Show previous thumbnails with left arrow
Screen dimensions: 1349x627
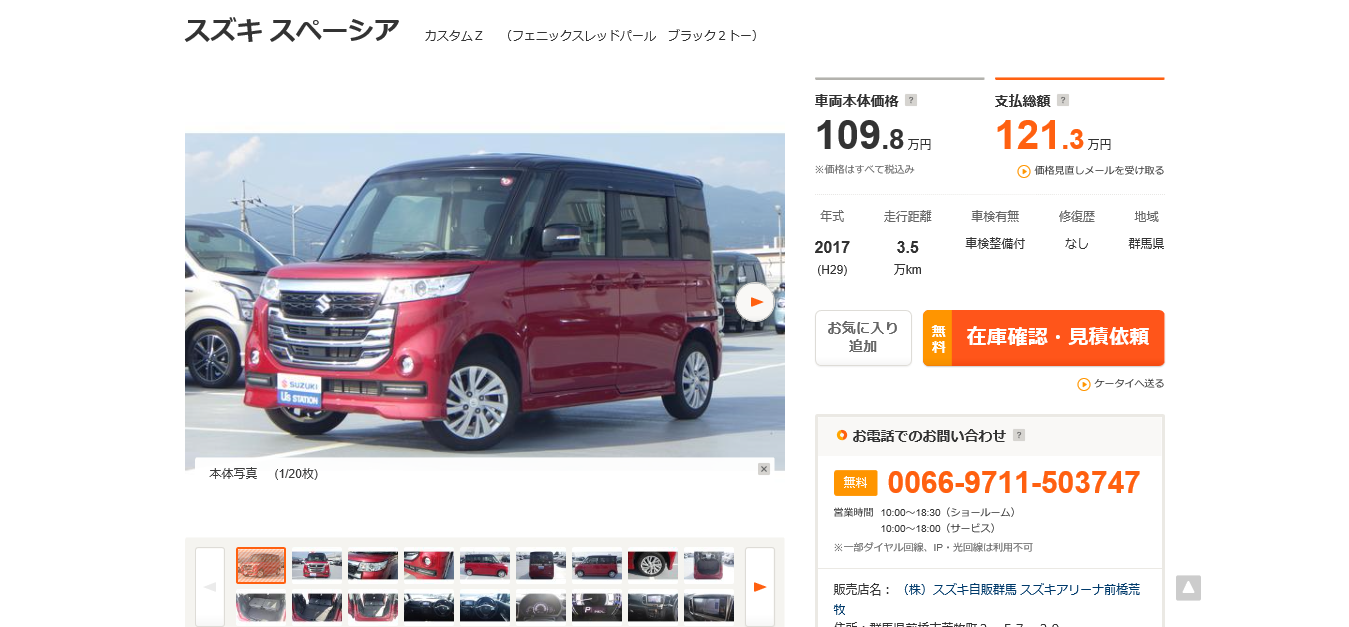210,587
